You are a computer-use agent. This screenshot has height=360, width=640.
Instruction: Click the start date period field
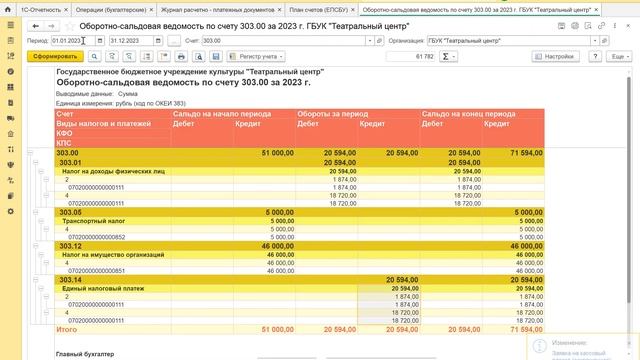coord(73,41)
